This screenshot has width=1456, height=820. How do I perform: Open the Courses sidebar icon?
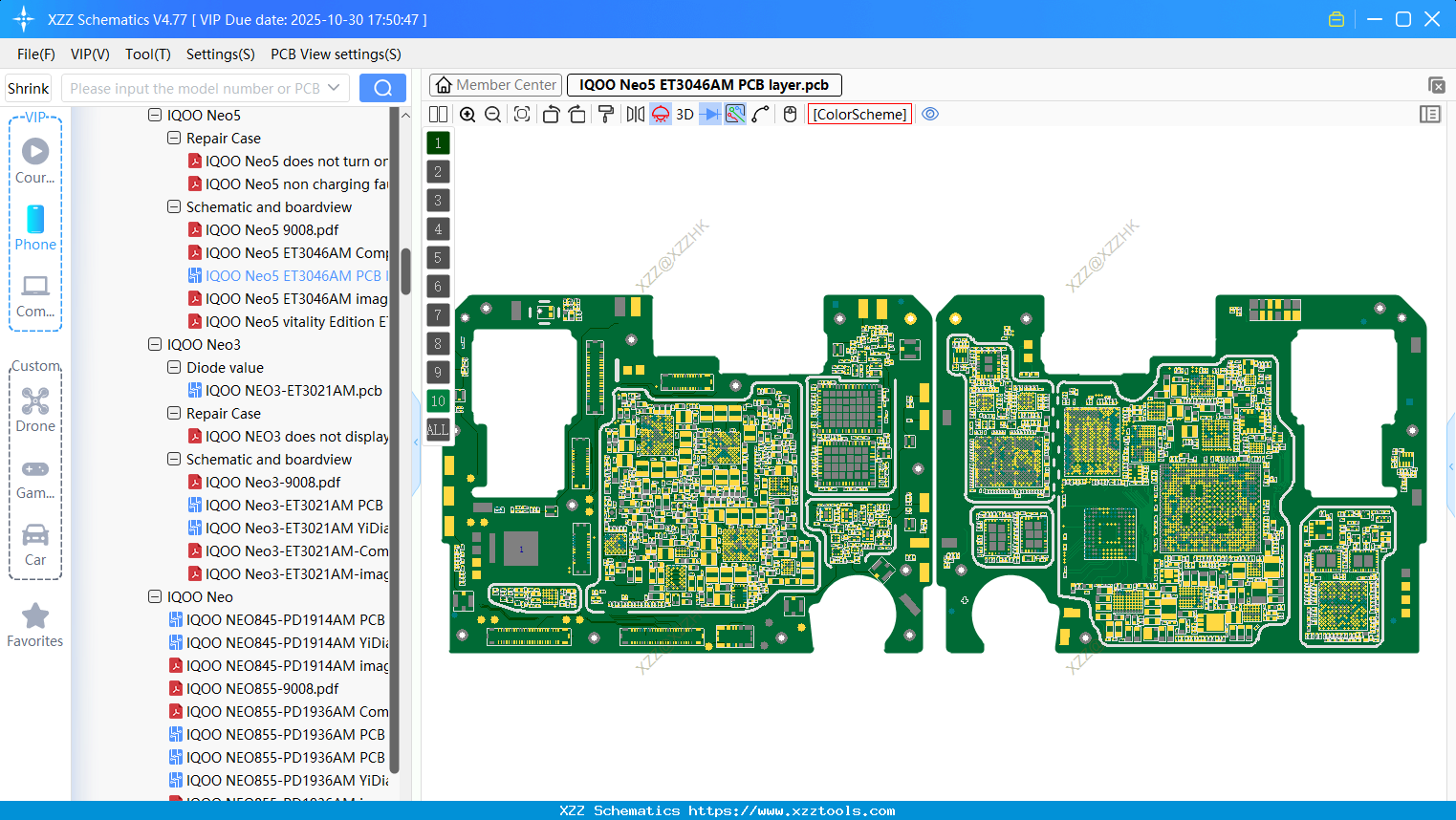coord(35,161)
